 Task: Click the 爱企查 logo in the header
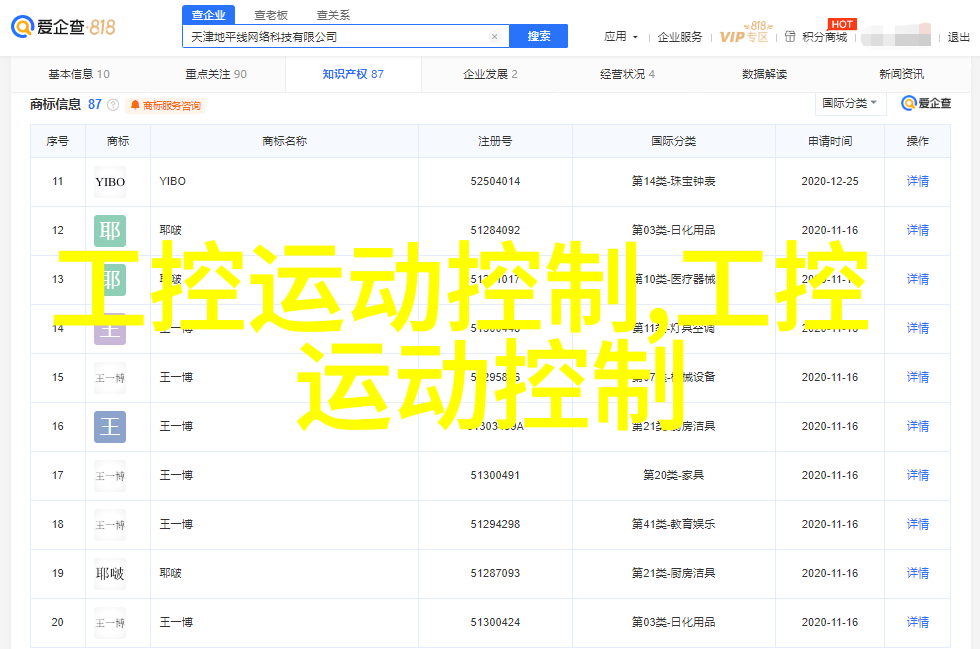(63, 27)
